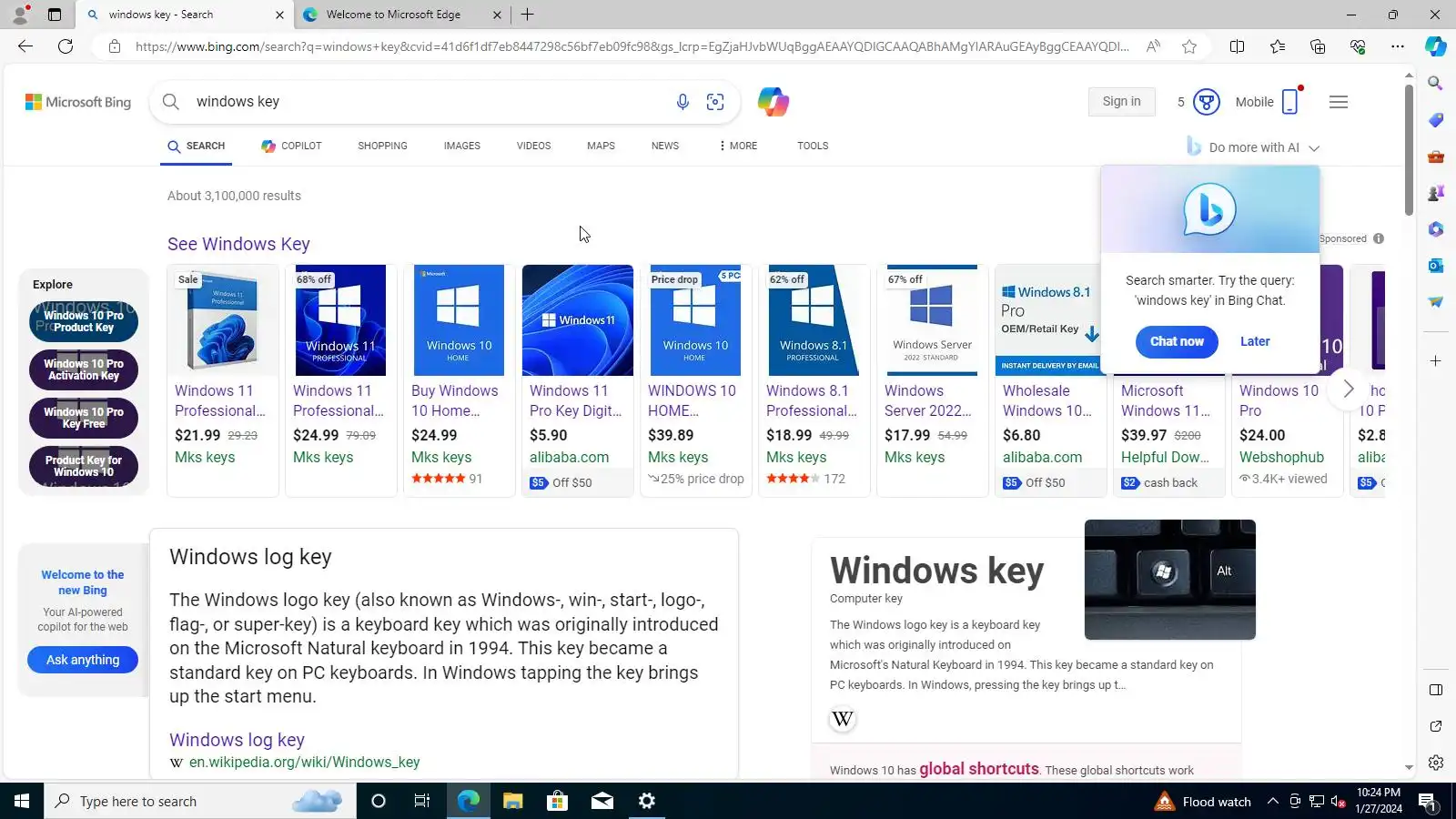Open Windows Server 2022 product image
Image resolution: width=1456 pixels, height=819 pixels.
click(932, 320)
